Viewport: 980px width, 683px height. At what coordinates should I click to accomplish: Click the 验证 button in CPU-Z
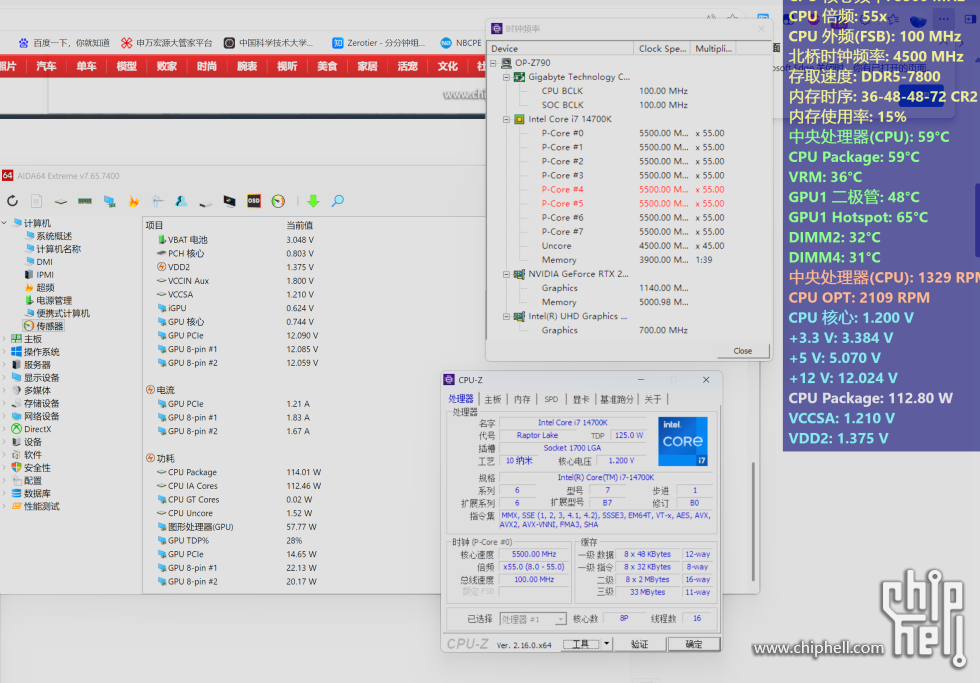[639, 644]
